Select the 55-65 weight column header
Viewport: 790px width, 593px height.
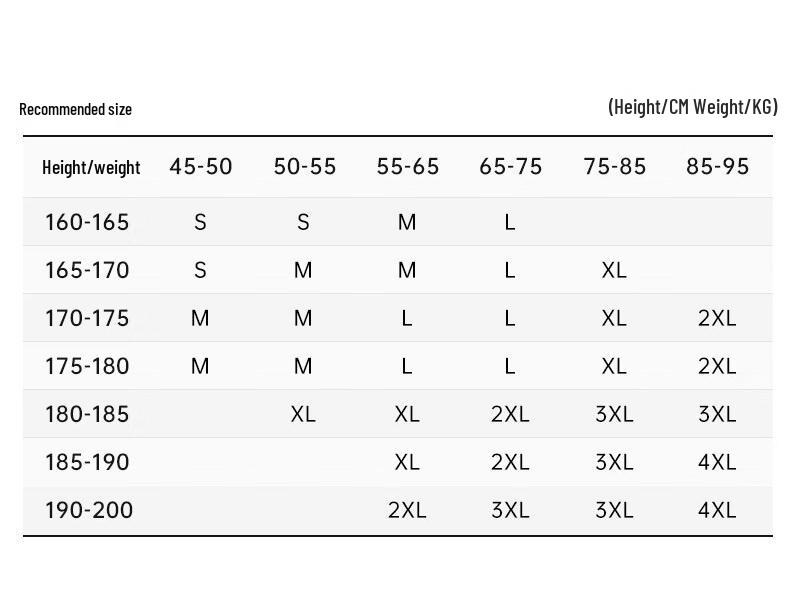click(x=407, y=167)
